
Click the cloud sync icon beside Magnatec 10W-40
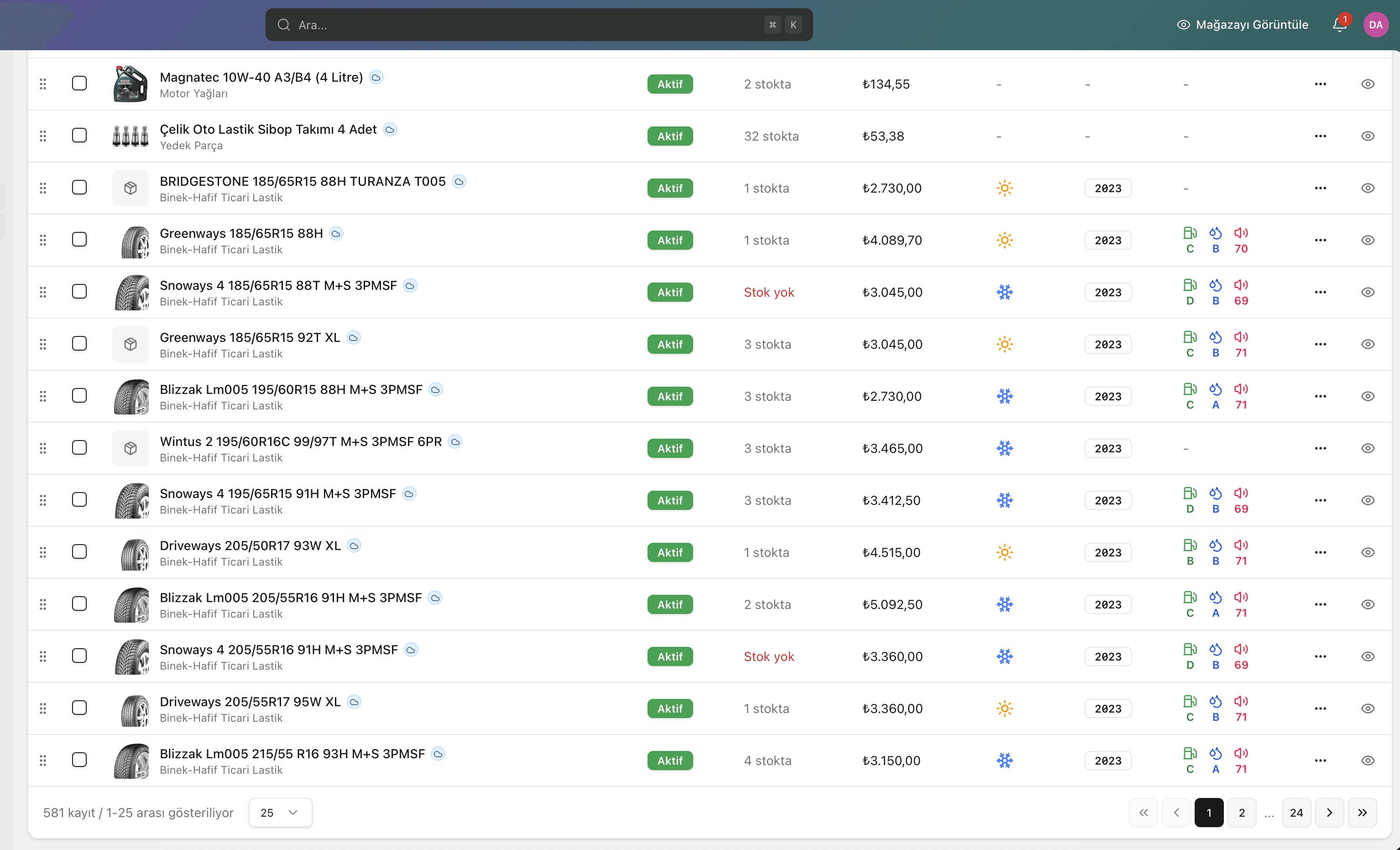[x=376, y=77]
